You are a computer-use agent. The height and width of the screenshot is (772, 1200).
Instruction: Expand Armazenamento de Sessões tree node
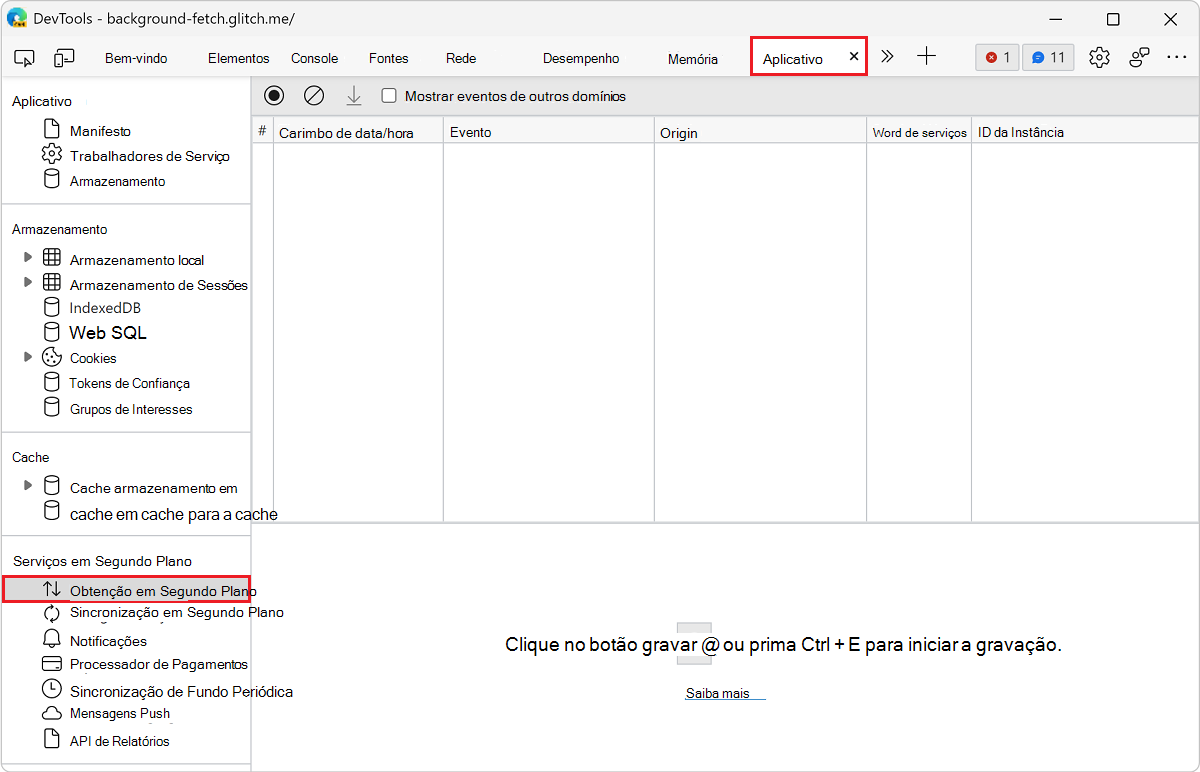point(28,283)
